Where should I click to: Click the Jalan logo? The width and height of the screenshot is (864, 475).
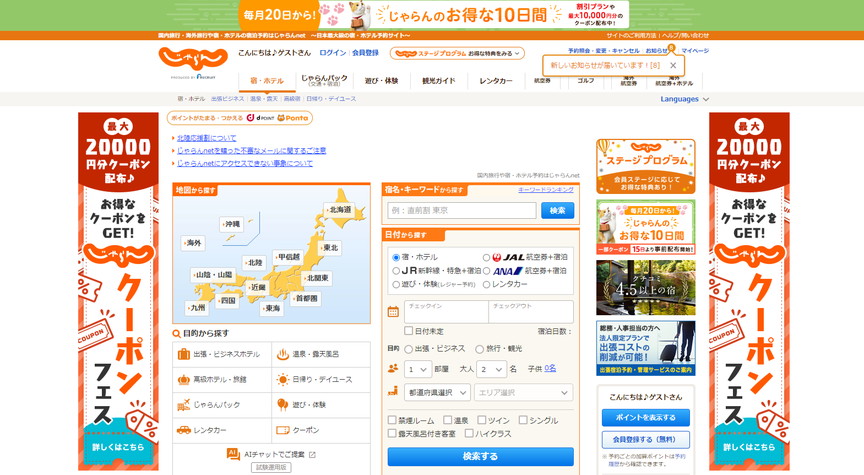[193, 58]
